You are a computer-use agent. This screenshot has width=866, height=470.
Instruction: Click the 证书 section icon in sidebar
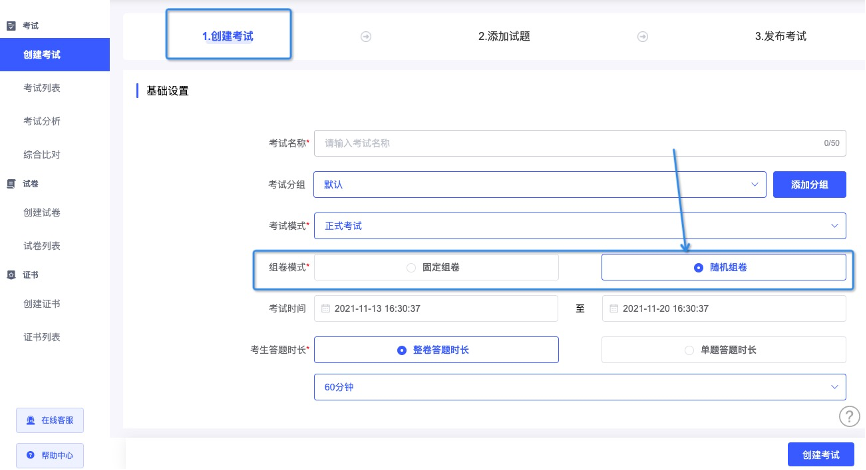coord(11,275)
